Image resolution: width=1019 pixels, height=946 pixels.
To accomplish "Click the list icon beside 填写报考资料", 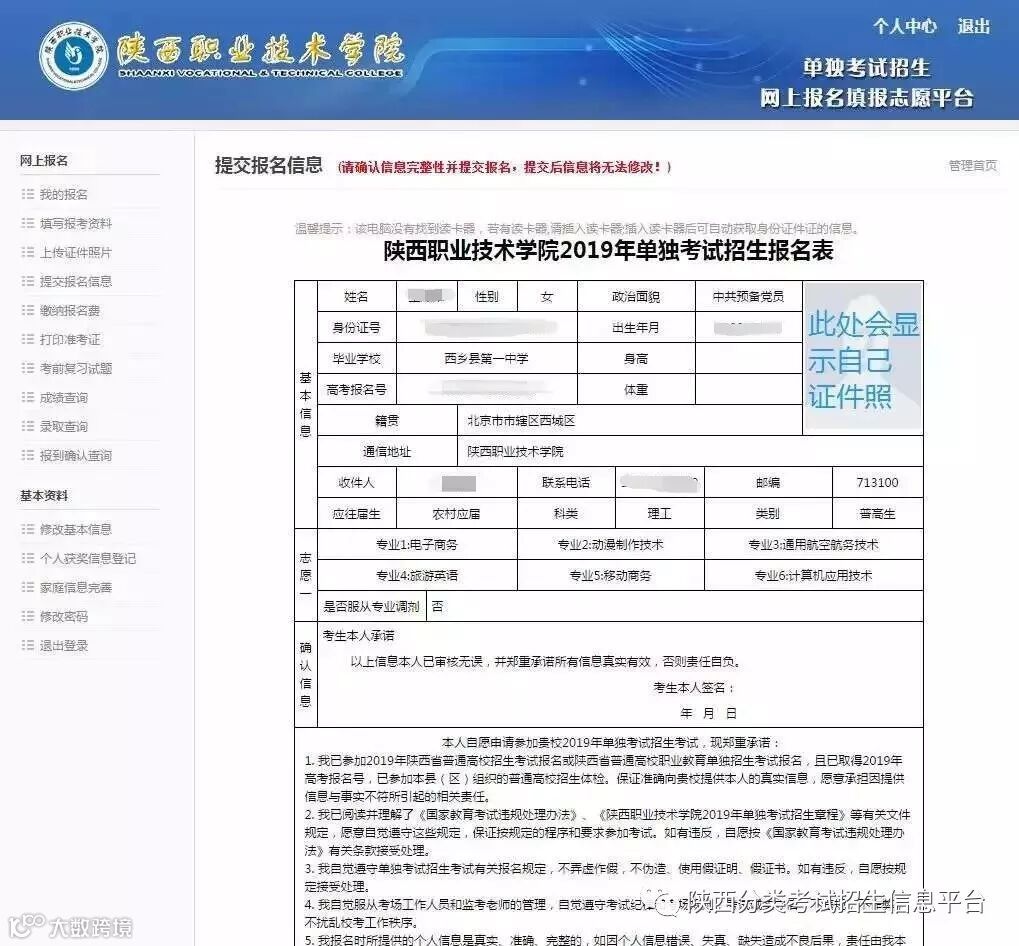I will click(27, 224).
